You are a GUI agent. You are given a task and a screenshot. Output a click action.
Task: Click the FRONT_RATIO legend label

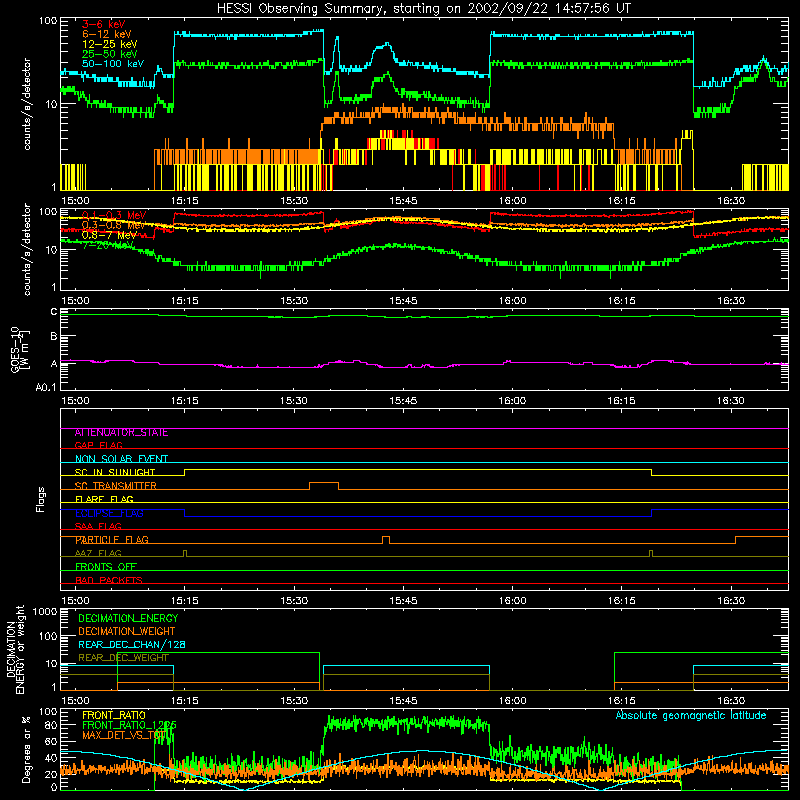pyautogui.click(x=114, y=715)
